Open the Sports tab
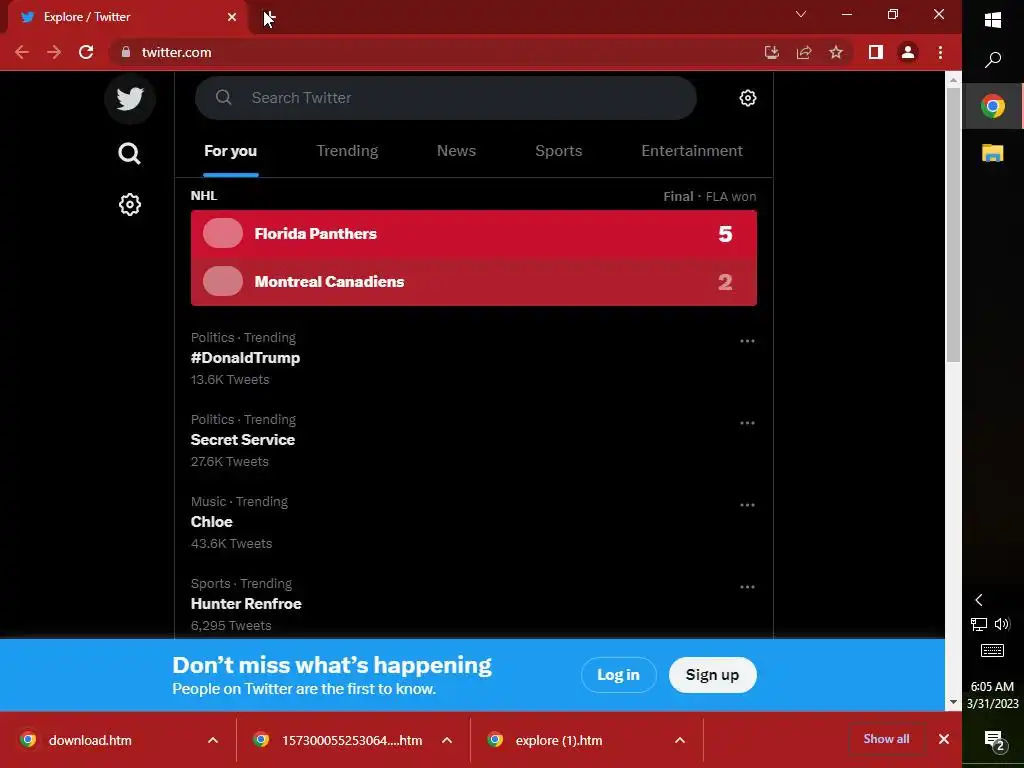 click(x=558, y=151)
